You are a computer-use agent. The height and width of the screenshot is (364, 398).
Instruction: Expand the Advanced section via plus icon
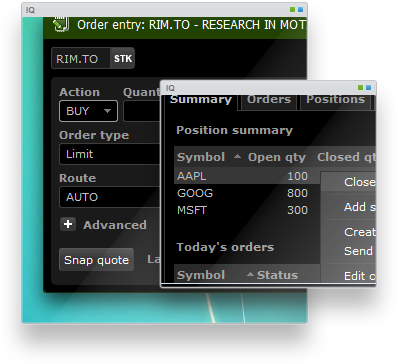click(x=68, y=224)
